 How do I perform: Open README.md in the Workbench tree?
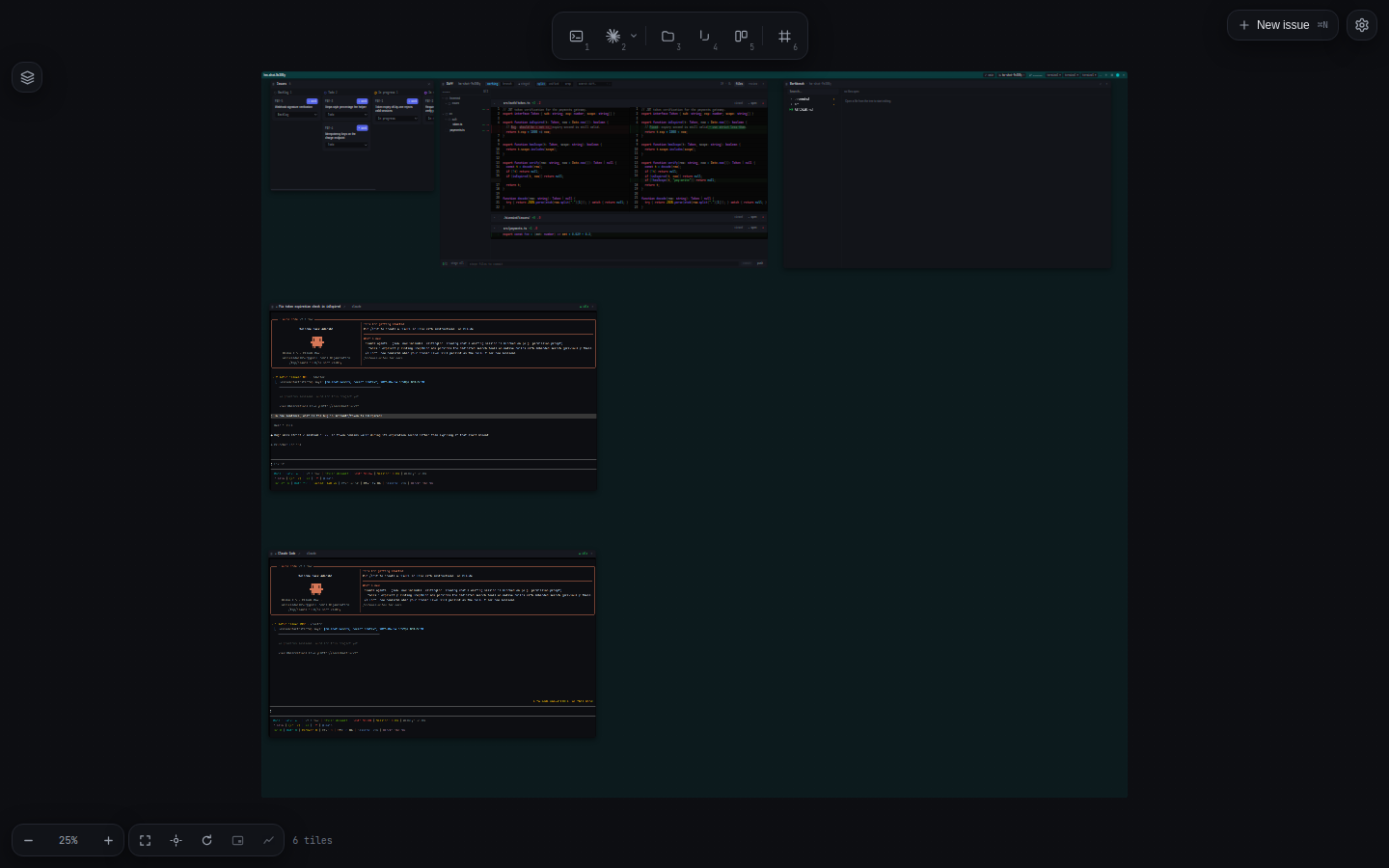(803, 110)
